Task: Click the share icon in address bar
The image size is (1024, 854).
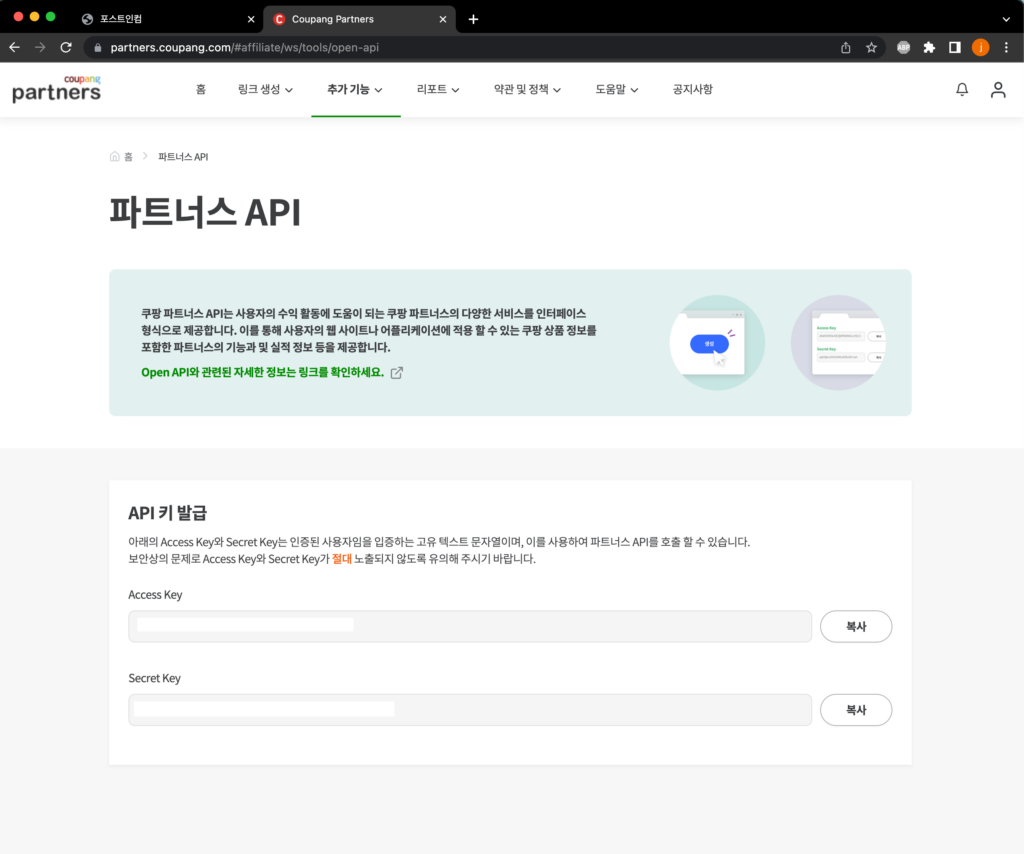Action: (x=846, y=48)
